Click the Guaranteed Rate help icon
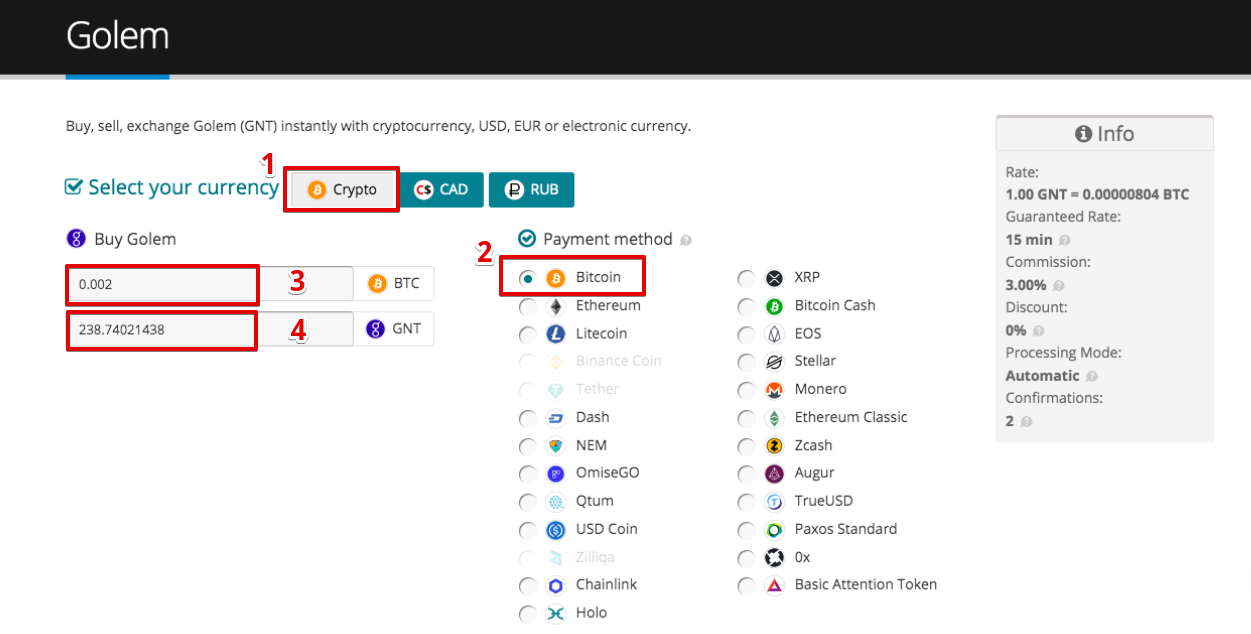The height and width of the screenshot is (634, 1251). pos(1065,240)
